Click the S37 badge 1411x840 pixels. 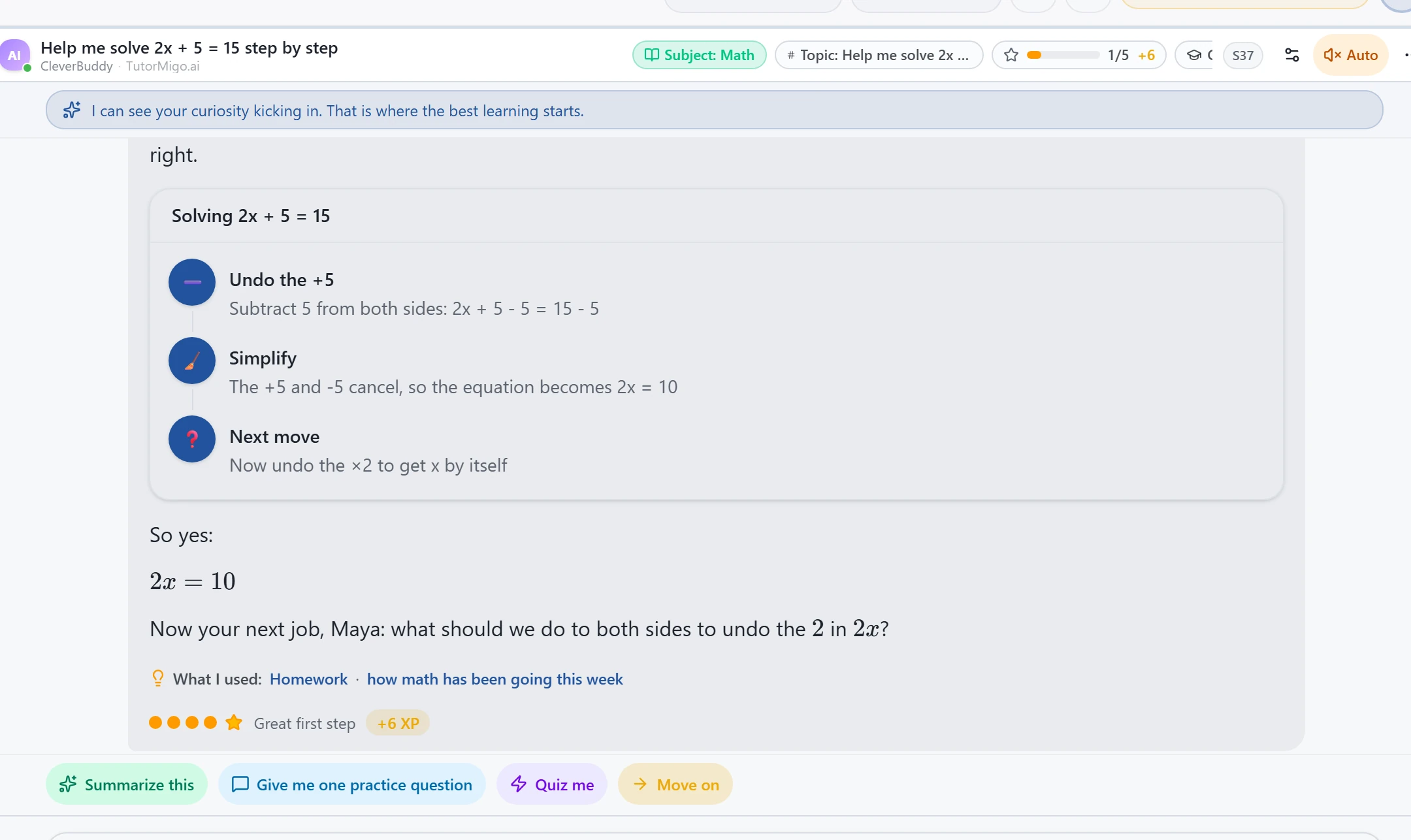(x=1242, y=56)
